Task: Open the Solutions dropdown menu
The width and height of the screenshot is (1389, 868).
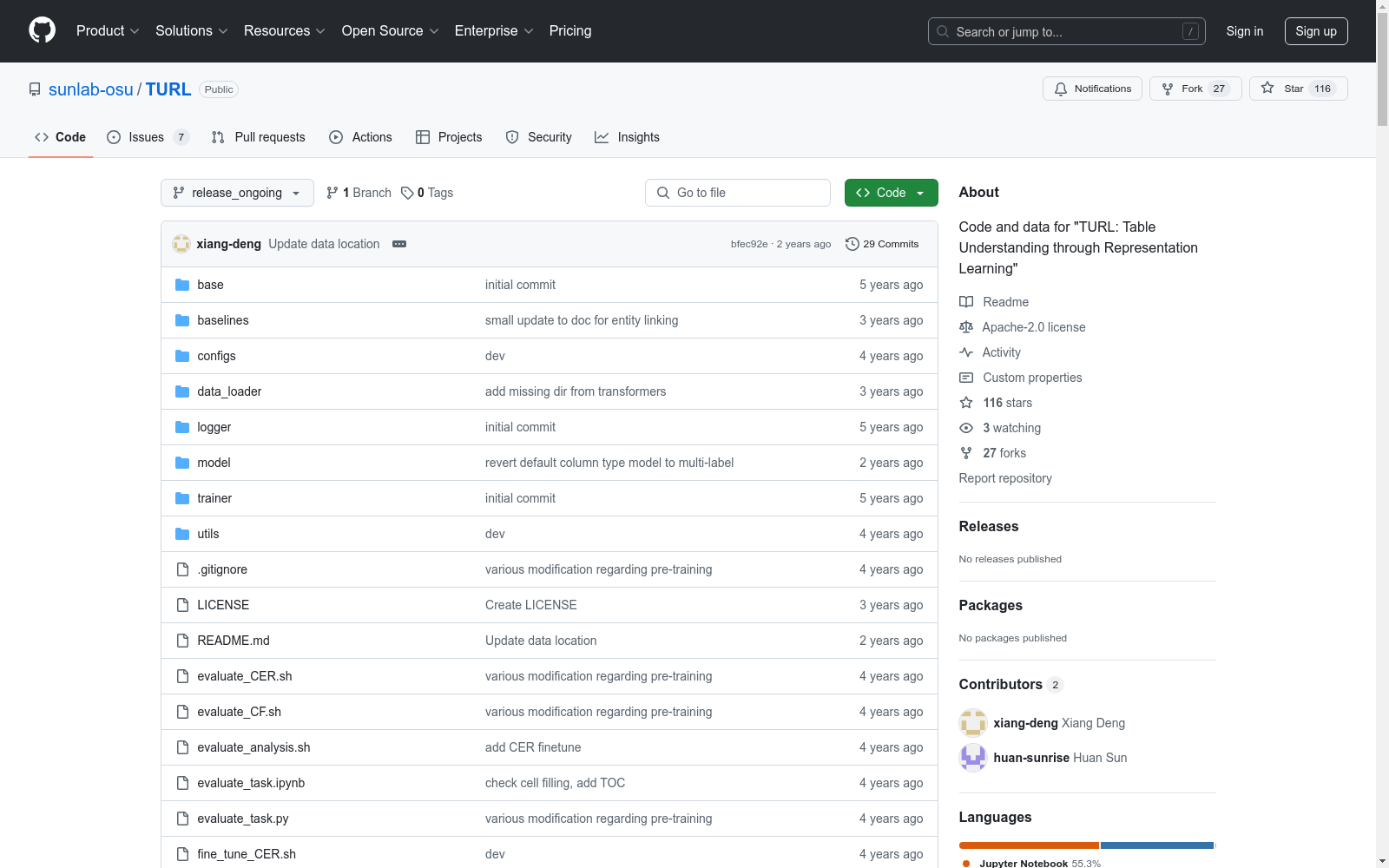Action: pyautogui.click(x=191, y=30)
